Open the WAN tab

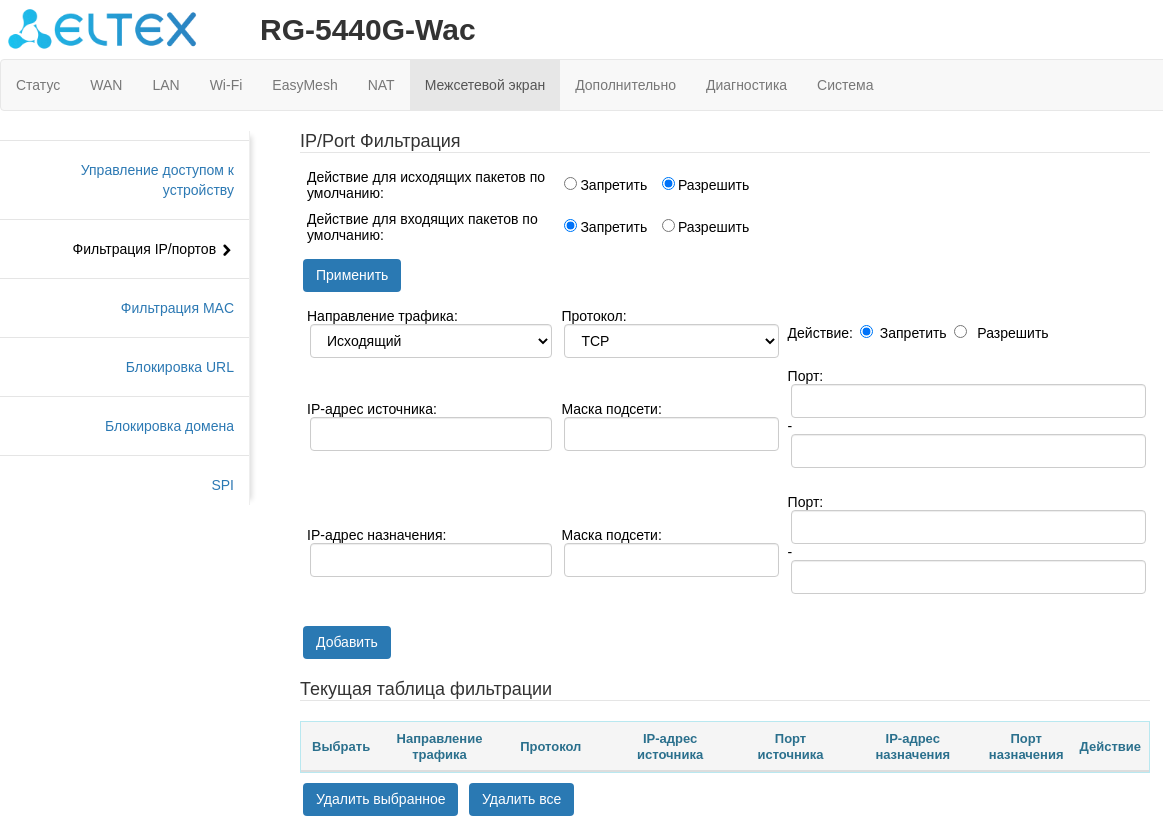[x=106, y=85]
